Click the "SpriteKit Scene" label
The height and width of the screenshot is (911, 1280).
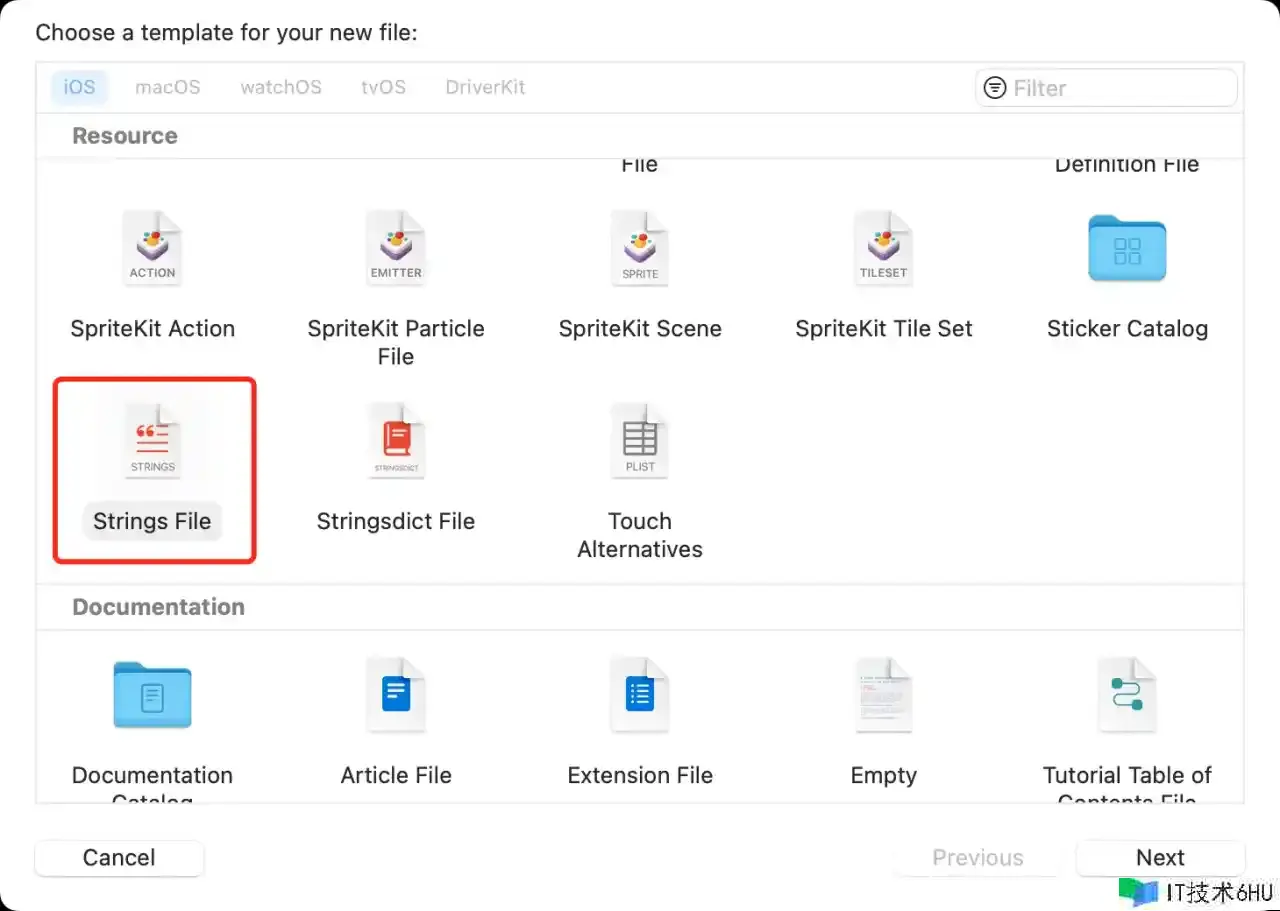(x=640, y=329)
